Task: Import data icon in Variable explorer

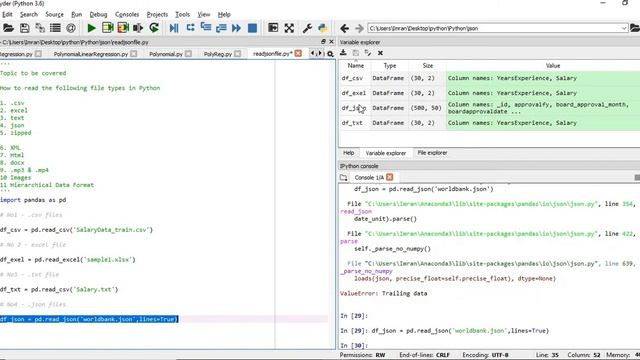Action: click(343, 53)
